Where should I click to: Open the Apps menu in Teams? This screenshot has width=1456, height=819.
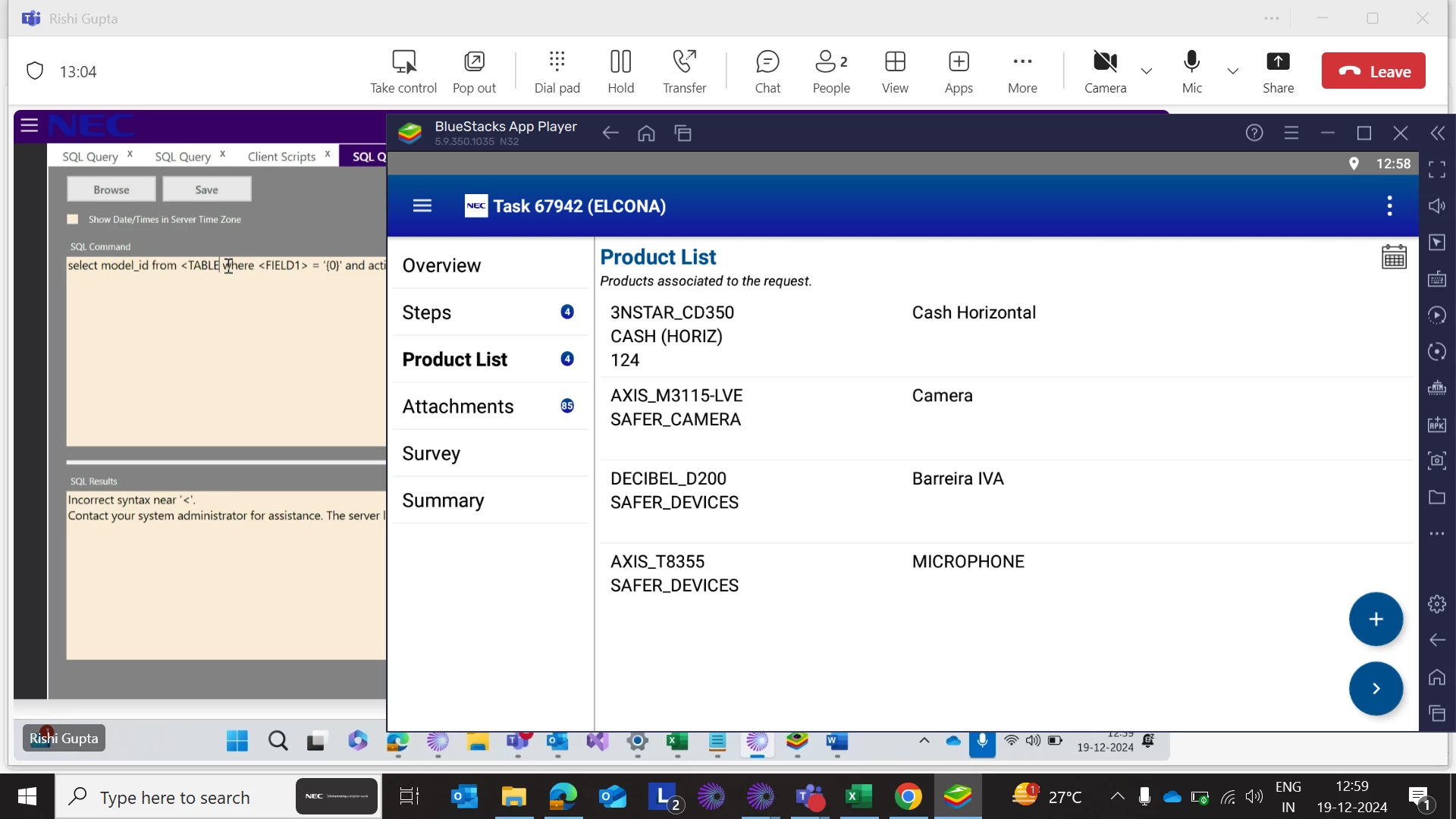click(959, 72)
